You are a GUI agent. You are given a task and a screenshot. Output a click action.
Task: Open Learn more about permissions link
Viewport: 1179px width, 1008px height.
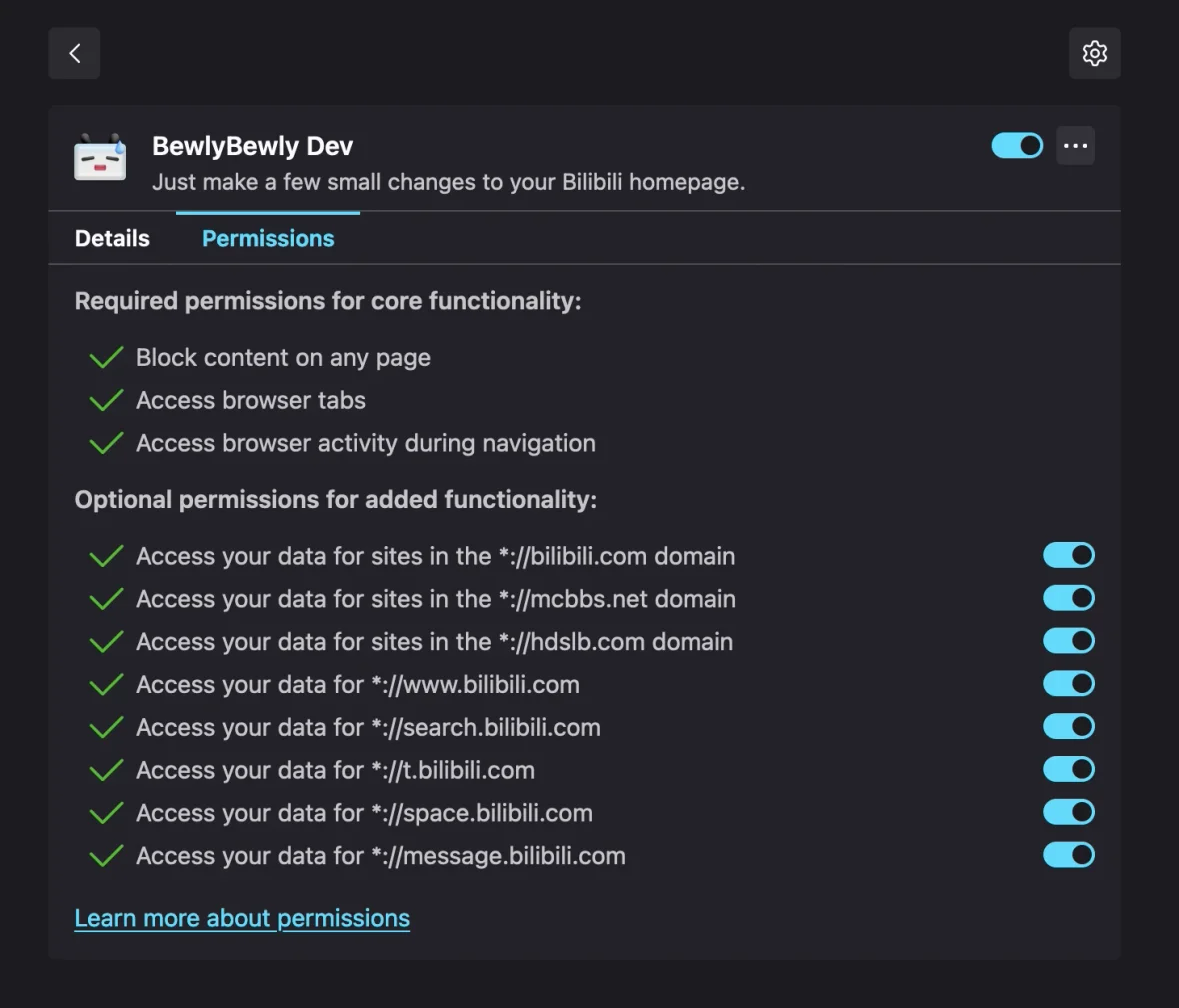pos(242,919)
